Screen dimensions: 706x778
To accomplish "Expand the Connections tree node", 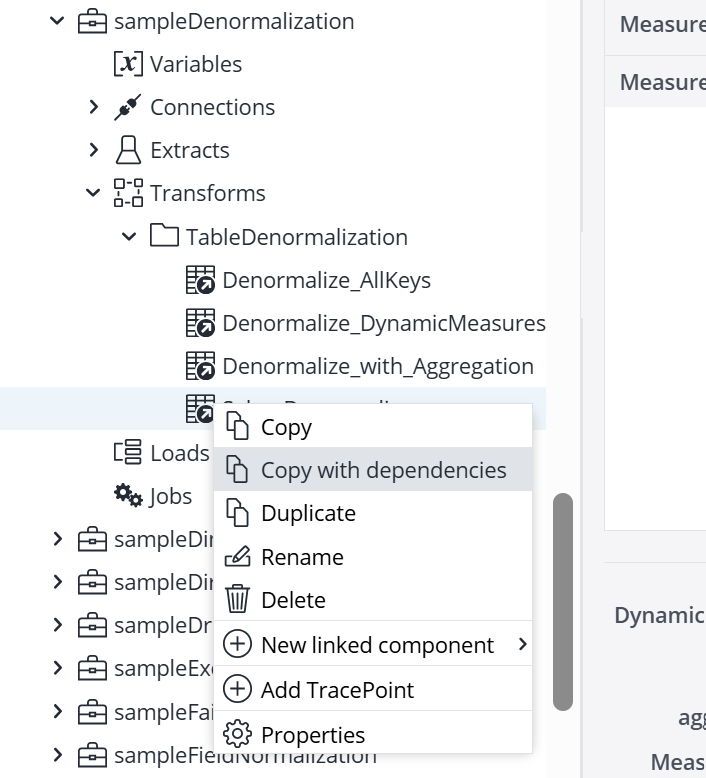I will [93, 107].
